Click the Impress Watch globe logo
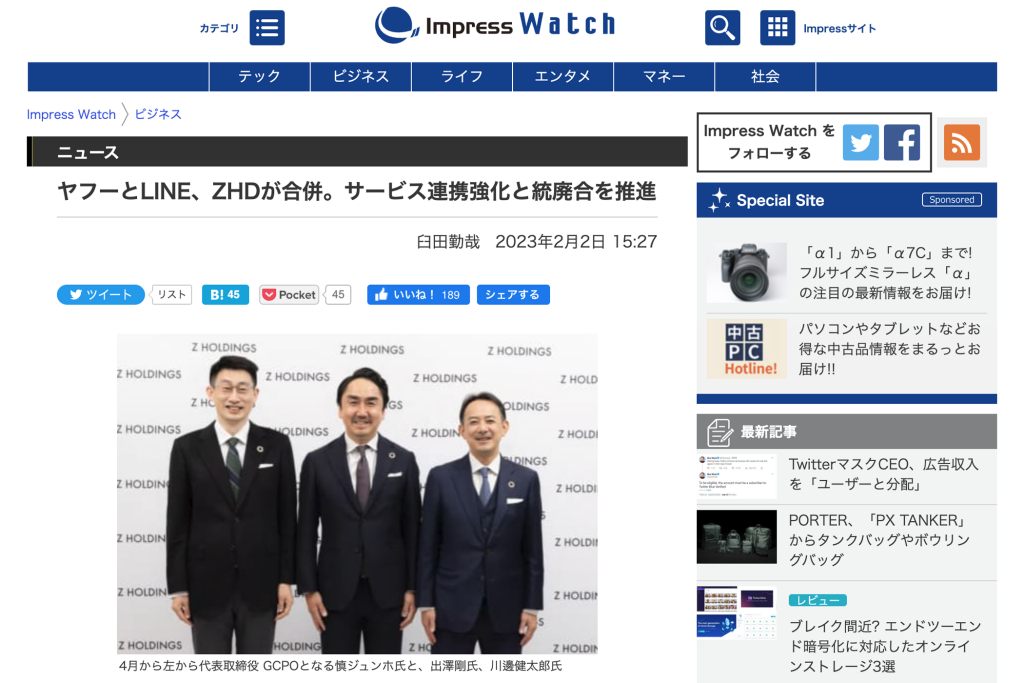The image size is (1024, 683). coord(396,25)
